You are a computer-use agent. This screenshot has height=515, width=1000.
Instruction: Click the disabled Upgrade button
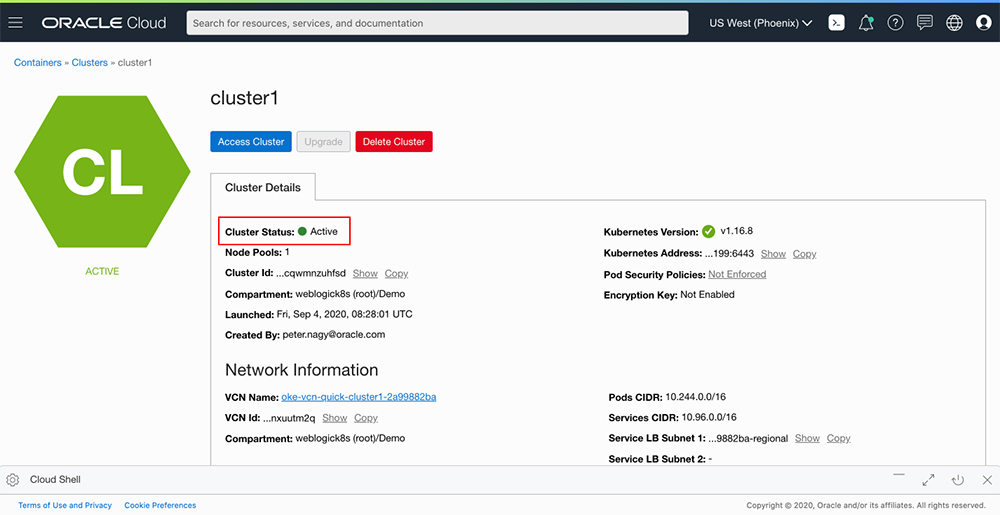click(323, 141)
